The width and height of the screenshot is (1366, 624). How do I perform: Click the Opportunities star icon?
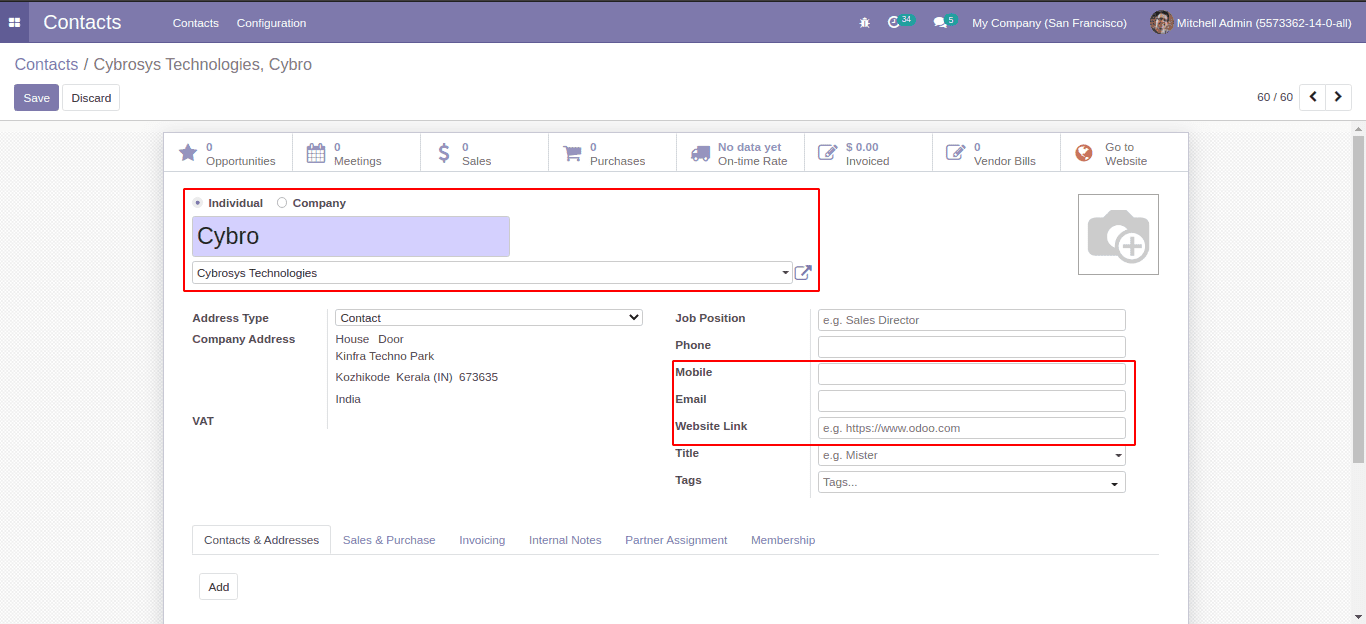click(x=188, y=153)
